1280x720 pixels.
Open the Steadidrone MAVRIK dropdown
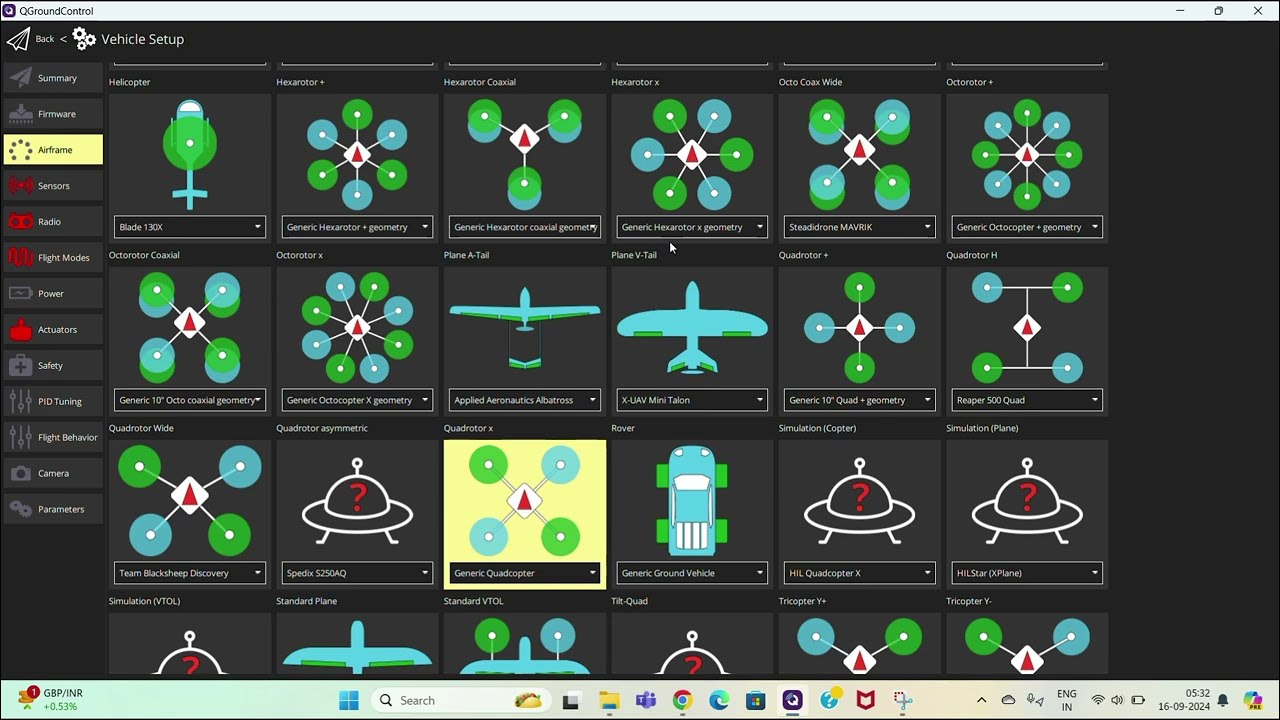(860, 227)
